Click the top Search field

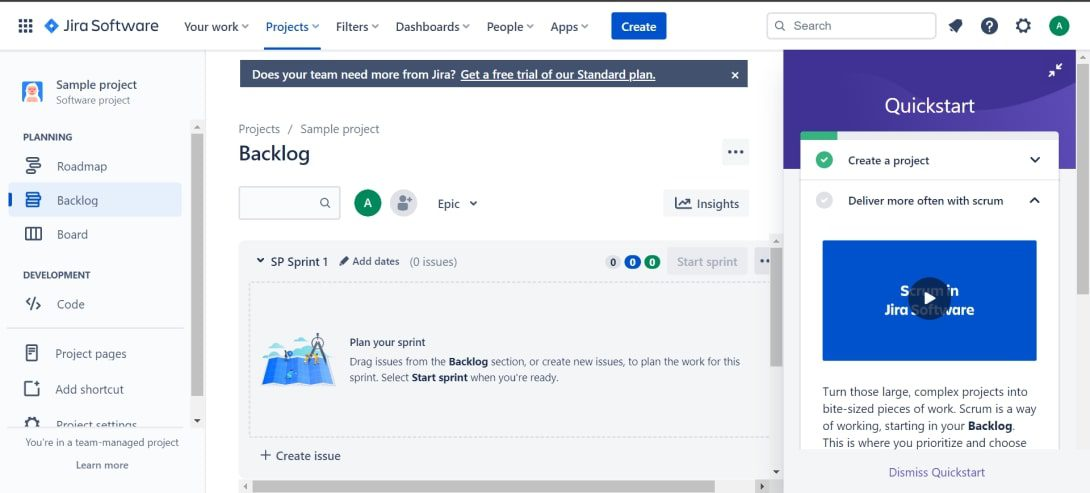tap(852, 26)
